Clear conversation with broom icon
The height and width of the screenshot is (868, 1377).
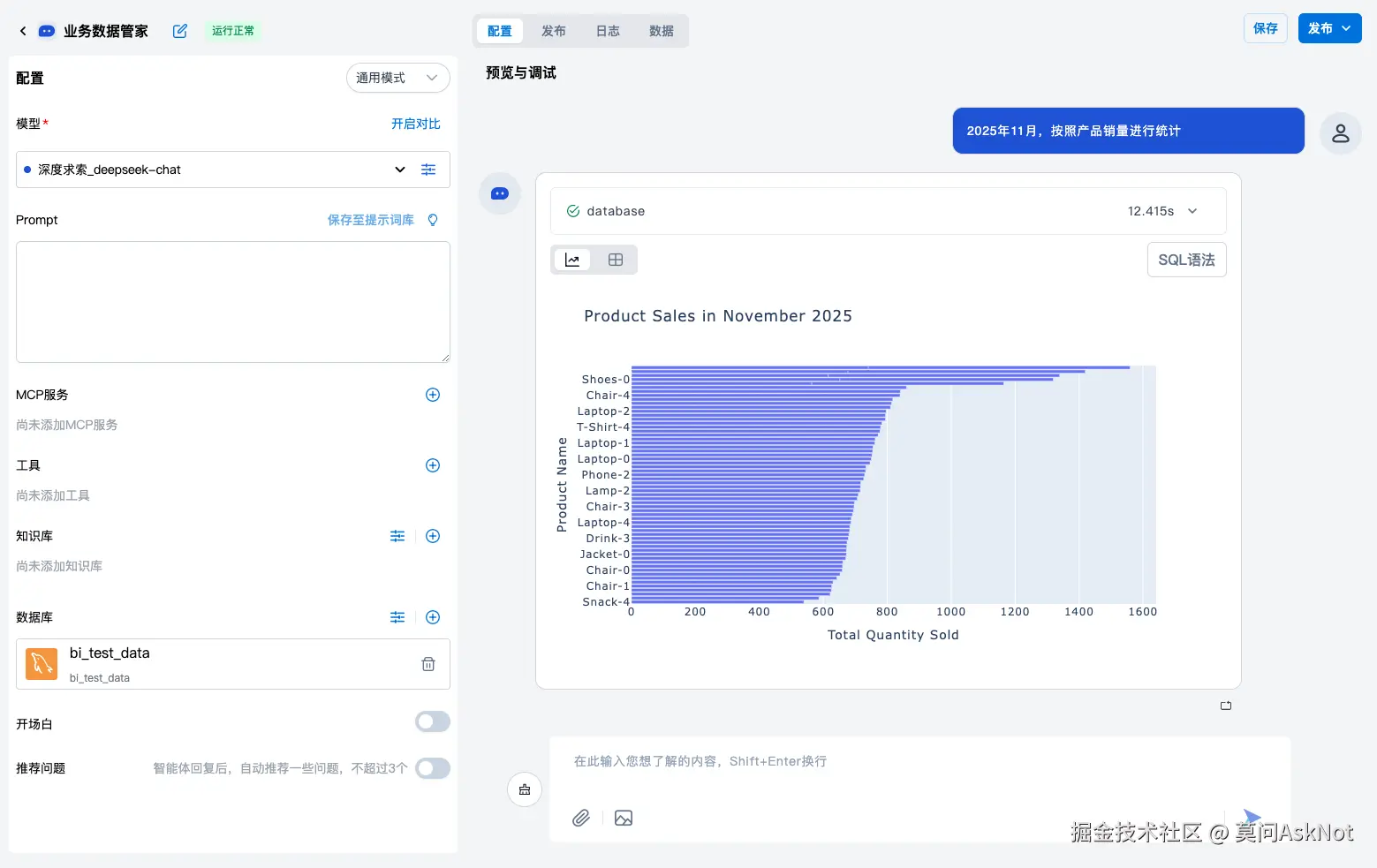(525, 789)
